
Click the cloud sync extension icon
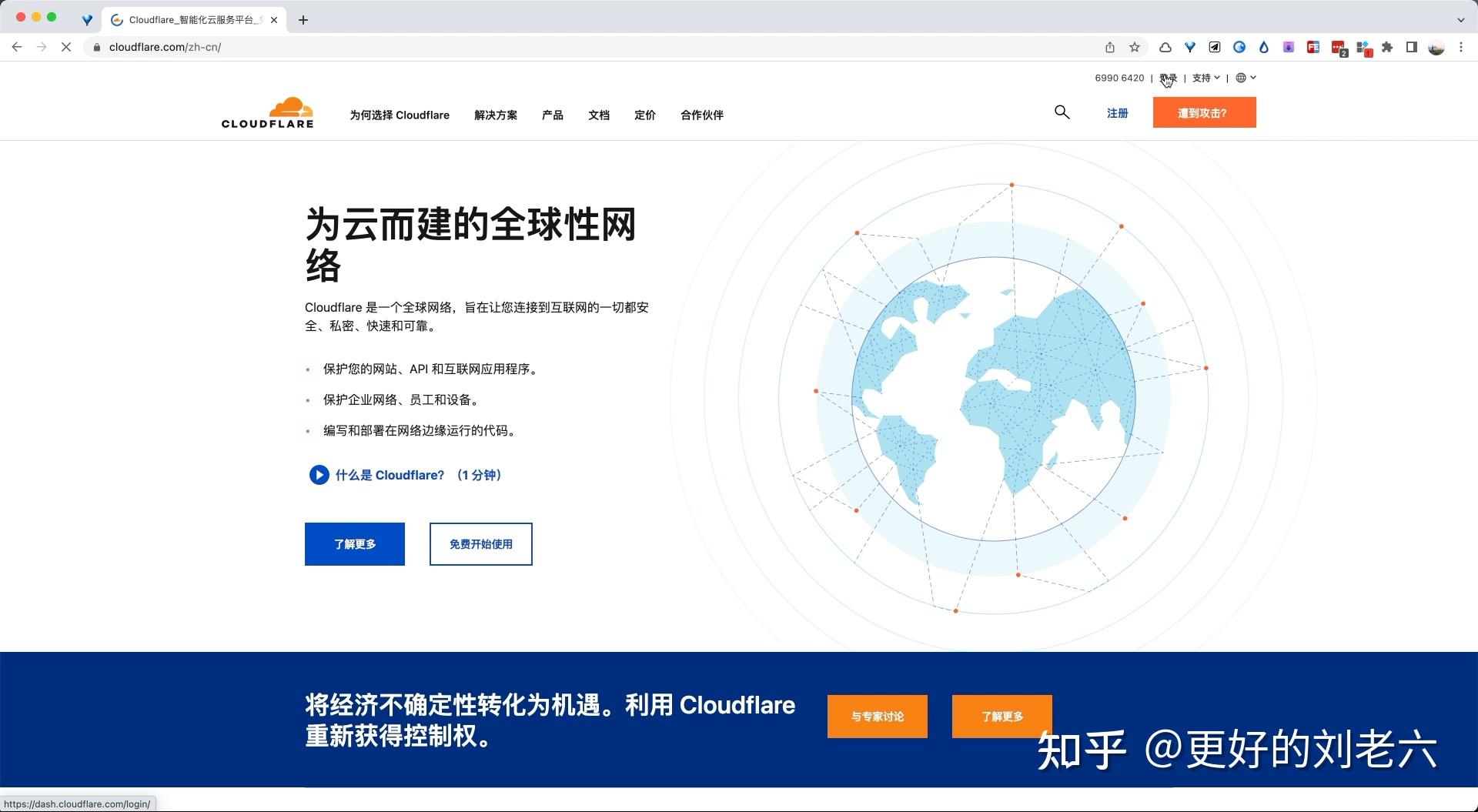[1165, 47]
